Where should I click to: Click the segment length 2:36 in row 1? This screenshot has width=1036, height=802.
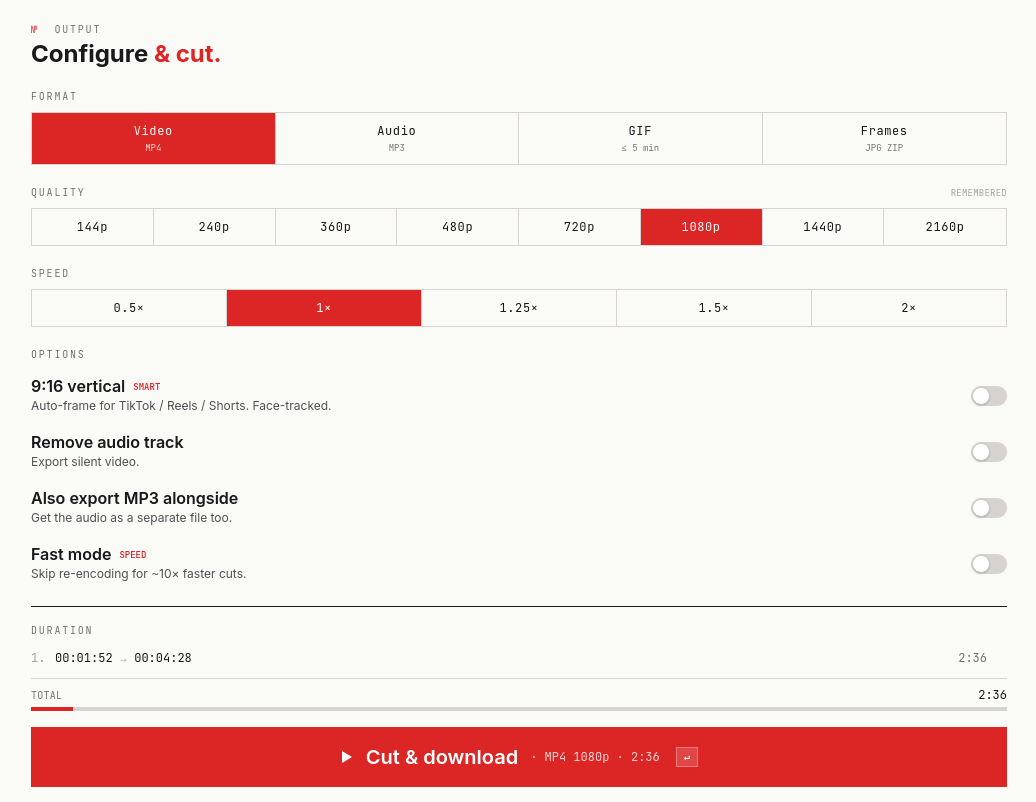pos(972,658)
